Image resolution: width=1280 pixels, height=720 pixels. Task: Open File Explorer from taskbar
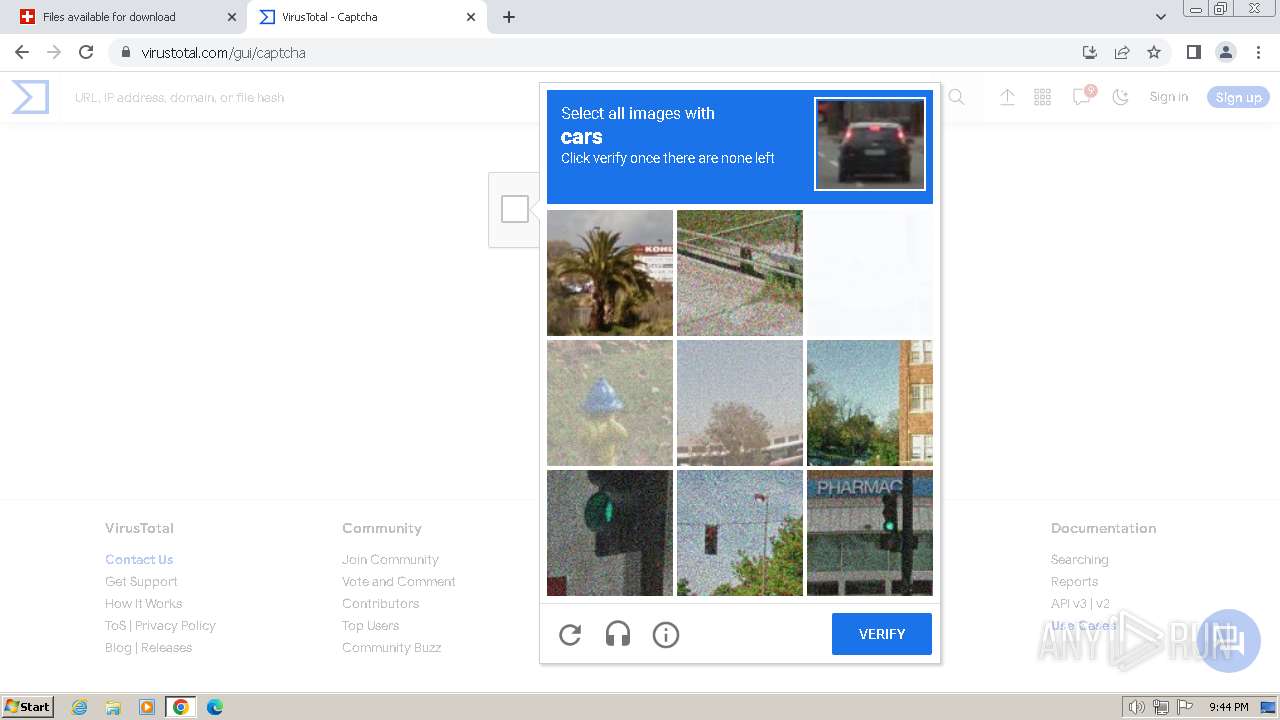(113, 707)
